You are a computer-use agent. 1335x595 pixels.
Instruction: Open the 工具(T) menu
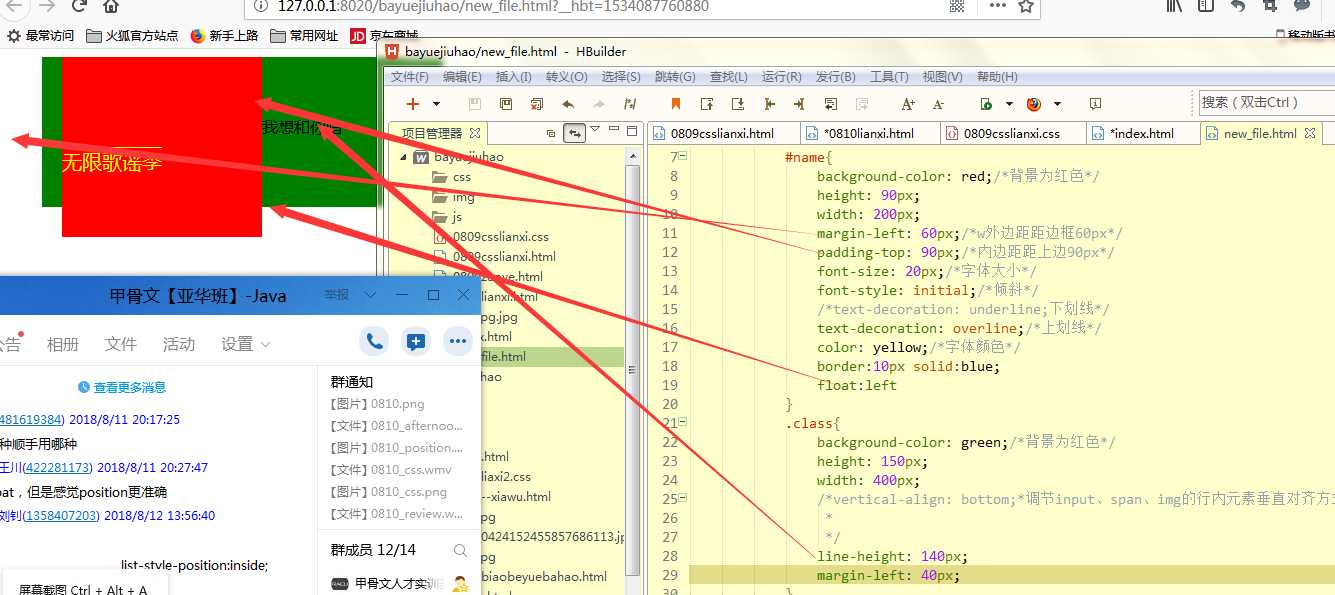tap(889, 77)
